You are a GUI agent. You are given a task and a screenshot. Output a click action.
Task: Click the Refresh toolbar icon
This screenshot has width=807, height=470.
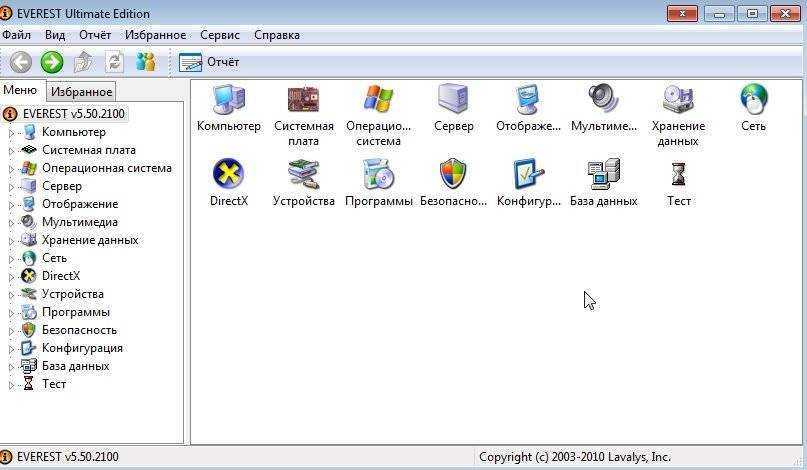point(114,62)
